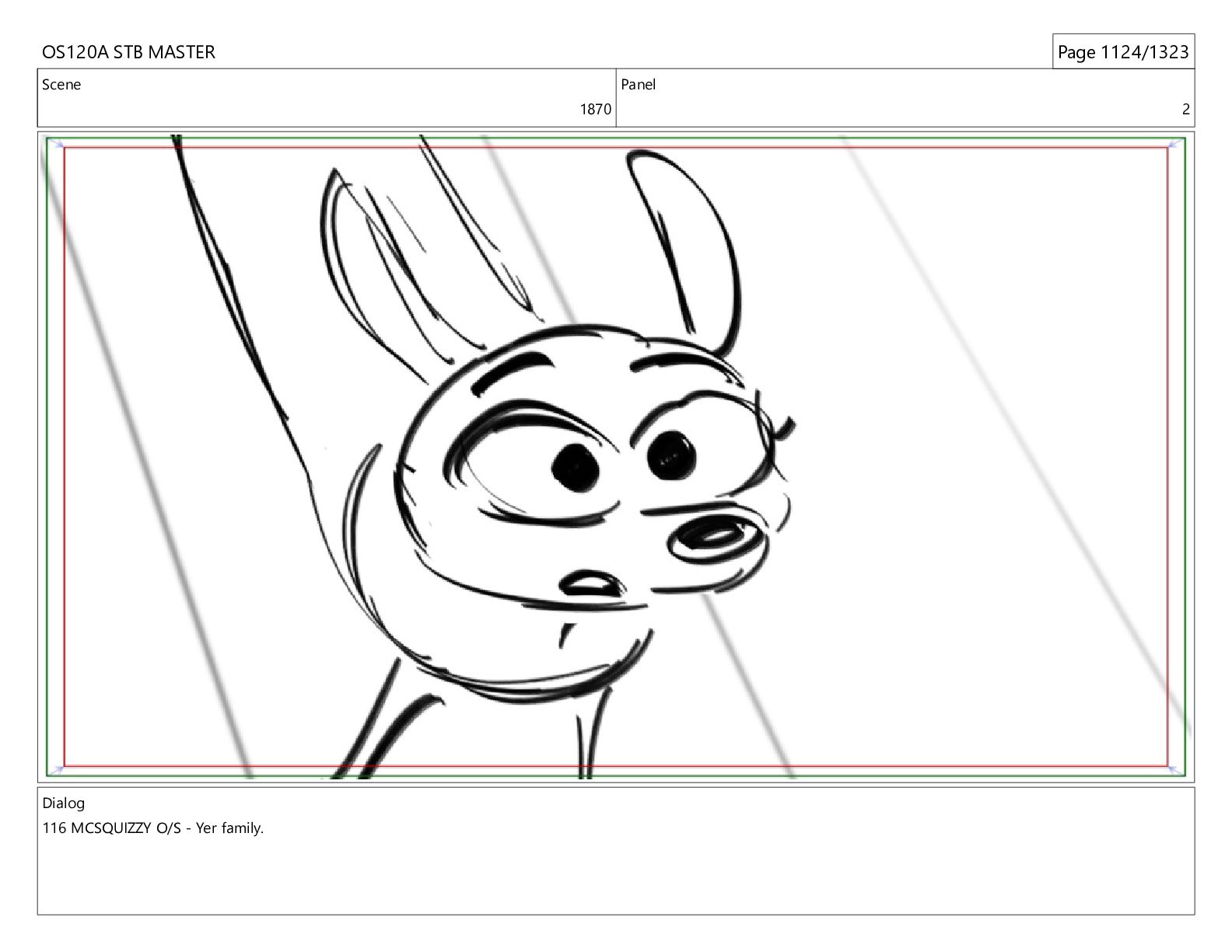Click the dialog line '116 MCSQUIZZY O/S - Yer family.'
Viewport: 1232px width, 952px height.
point(153,828)
